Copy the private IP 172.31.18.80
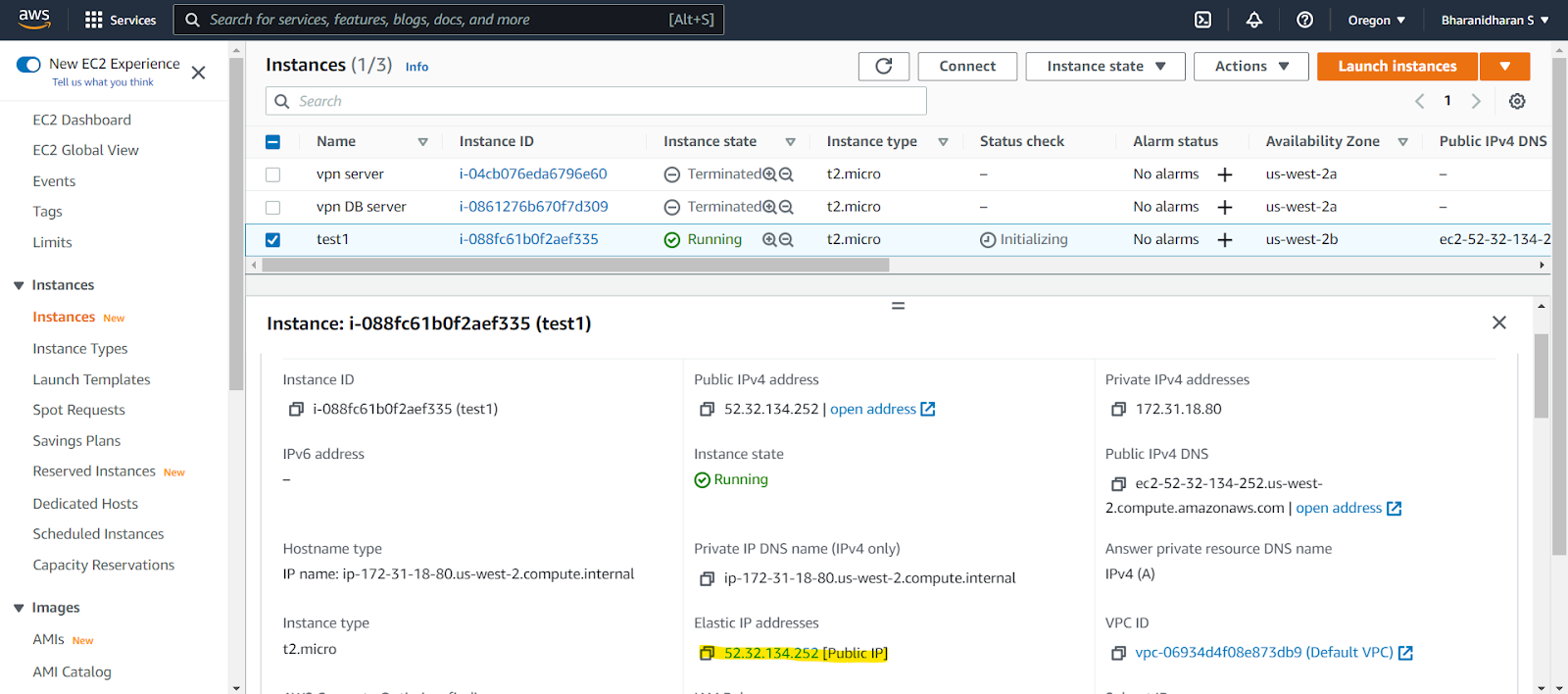Image resolution: width=1568 pixels, height=694 pixels. 1118,409
